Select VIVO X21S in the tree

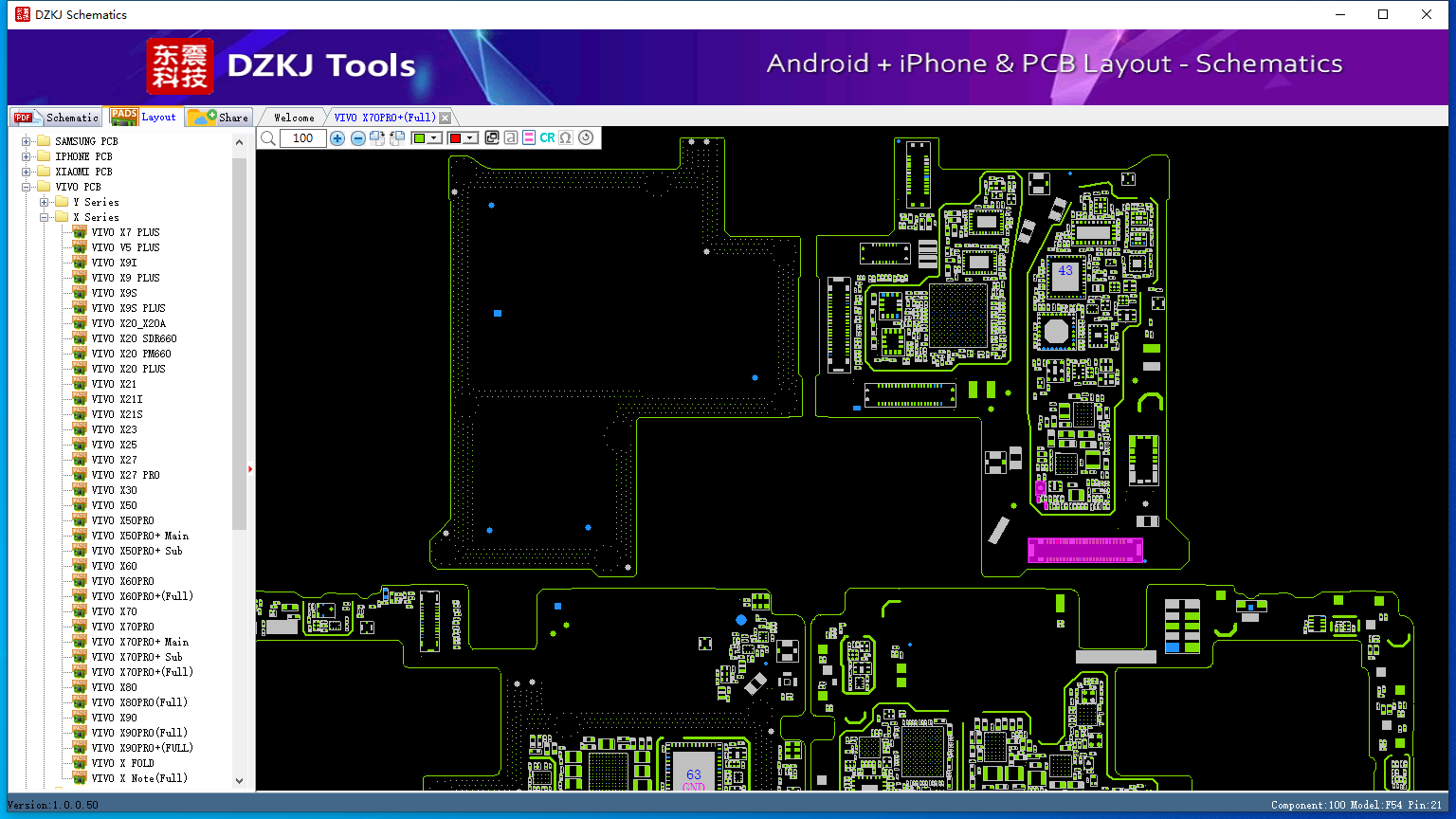[118, 414]
